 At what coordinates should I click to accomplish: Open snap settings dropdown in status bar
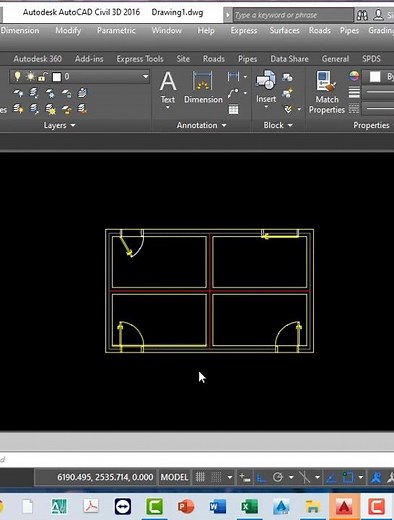pyautogui.click(x=230, y=477)
